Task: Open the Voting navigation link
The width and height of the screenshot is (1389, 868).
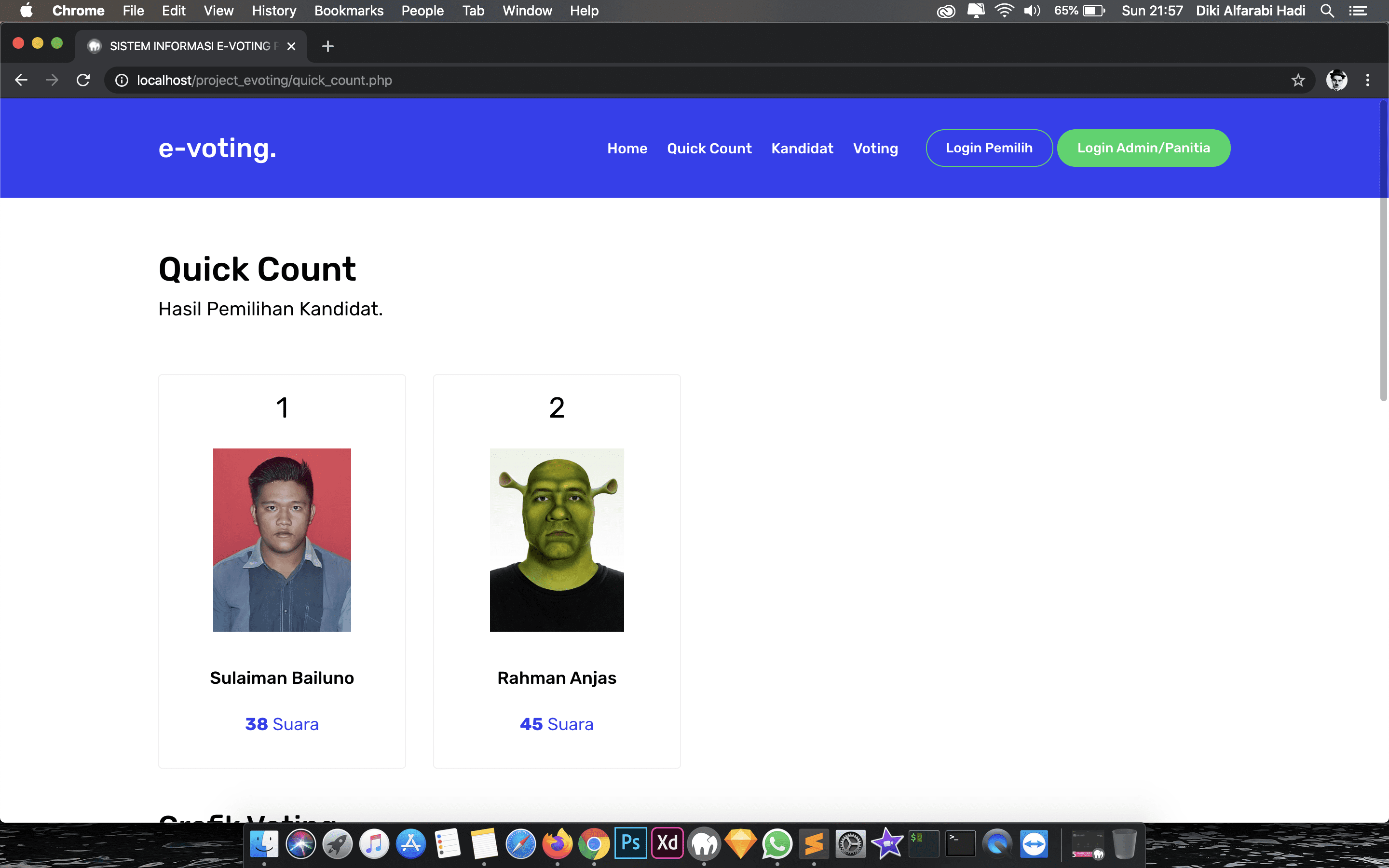Action: [x=875, y=149]
